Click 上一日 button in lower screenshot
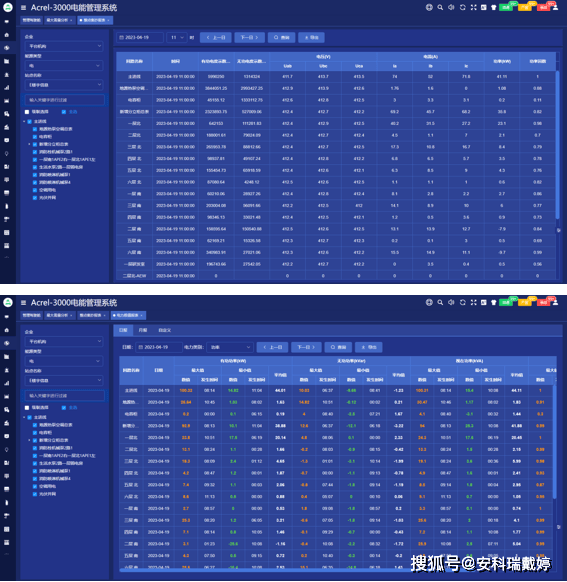Screen dimensions: 567x582 273,347
